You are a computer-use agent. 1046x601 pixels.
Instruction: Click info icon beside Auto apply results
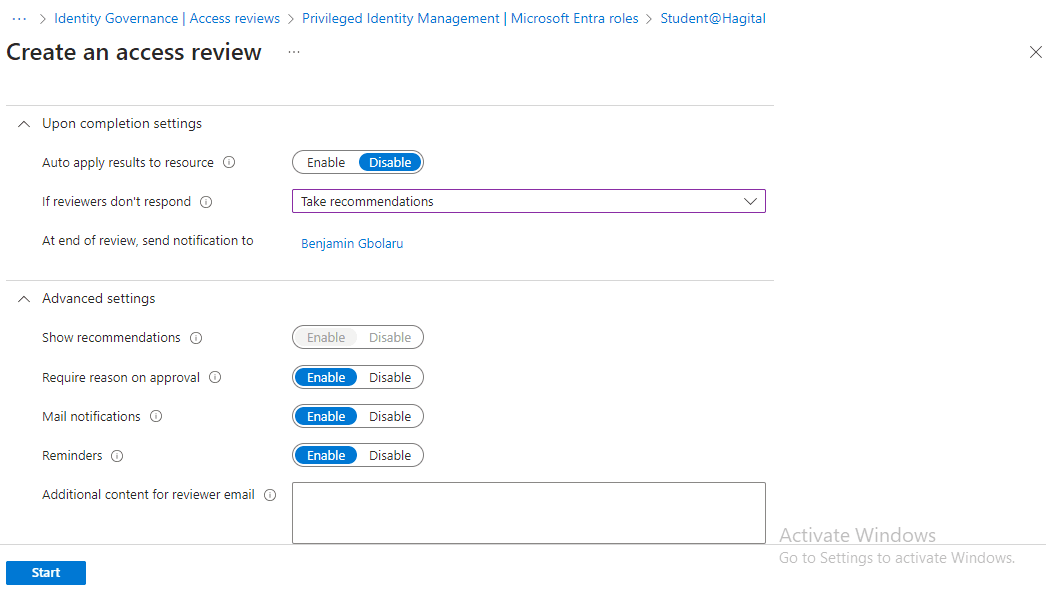click(229, 162)
